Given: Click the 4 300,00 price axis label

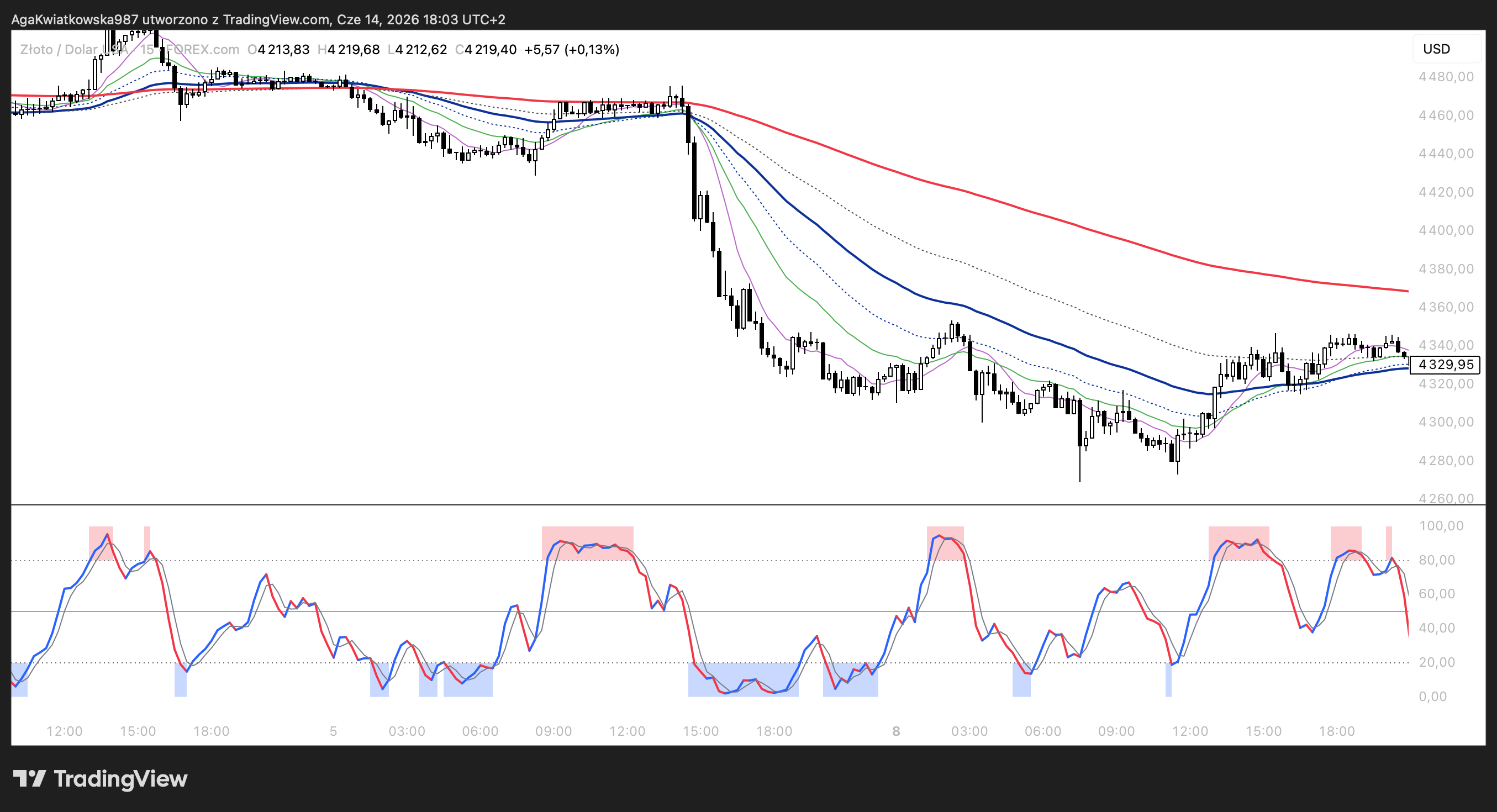Looking at the screenshot, I should tap(1446, 422).
